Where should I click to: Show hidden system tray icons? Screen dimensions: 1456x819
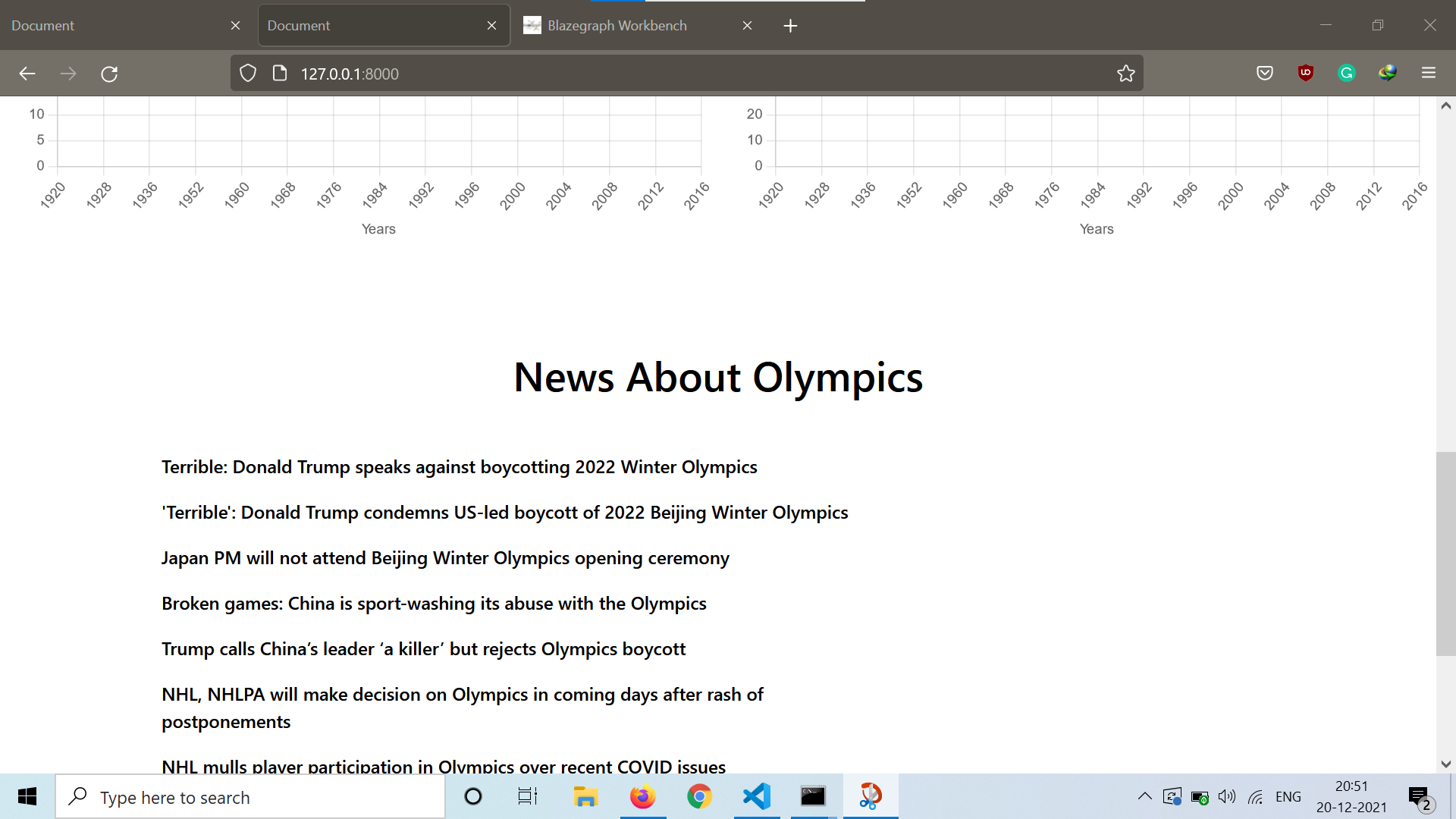coord(1145,796)
